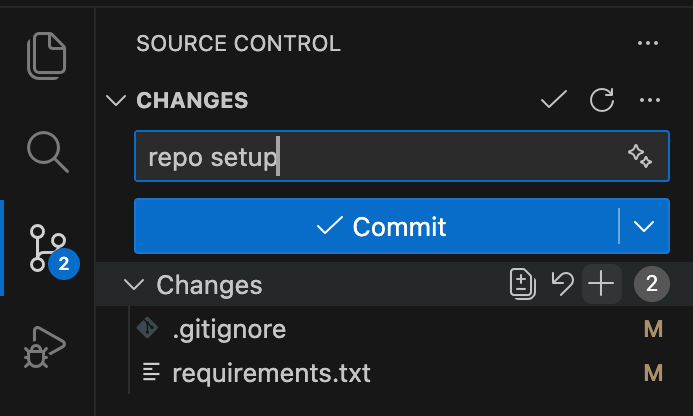Open all changed files icon
This screenshot has height=416, width=693.
pos(522,285)
